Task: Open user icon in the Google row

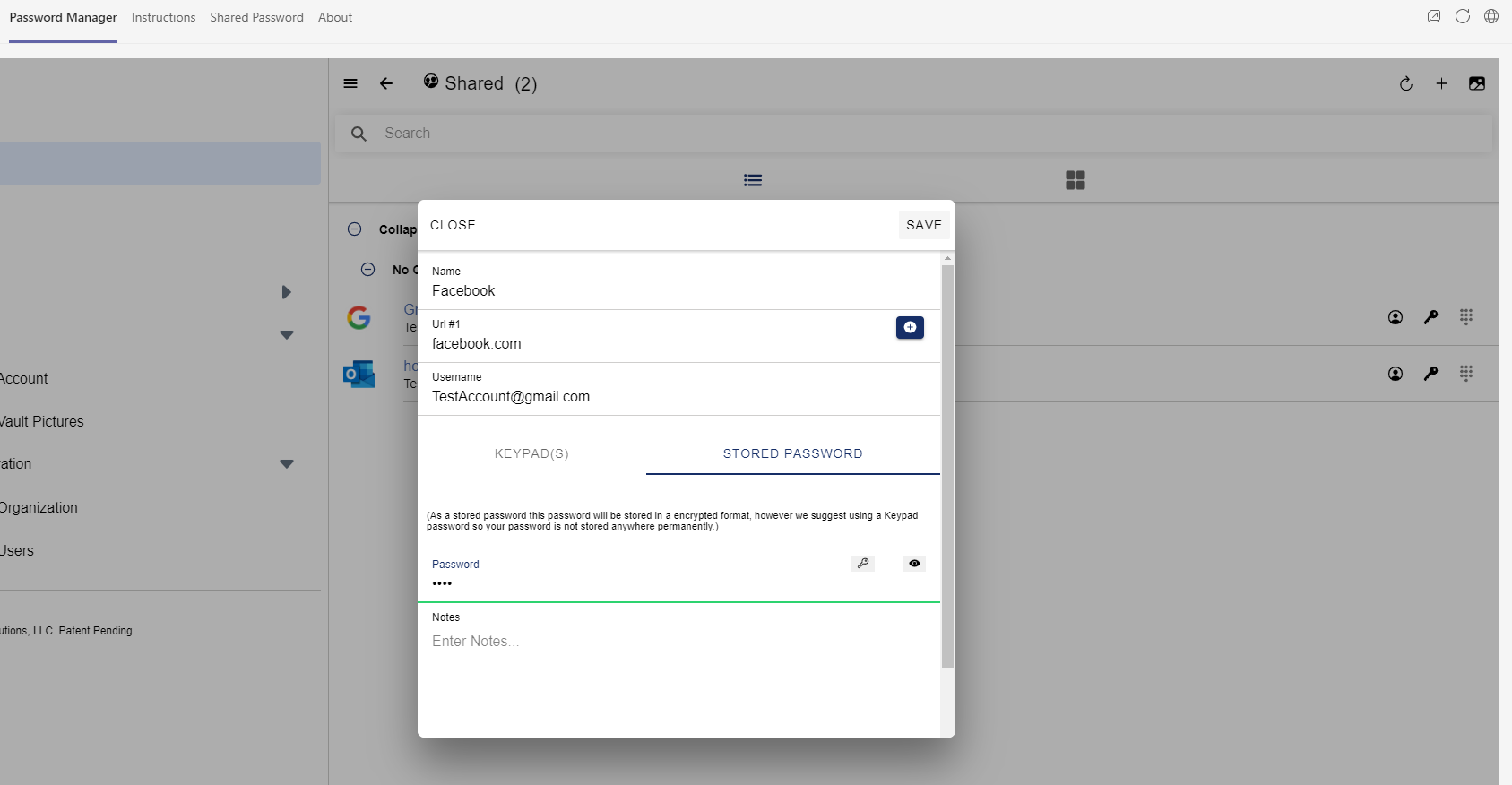Action: (1395, 317)
